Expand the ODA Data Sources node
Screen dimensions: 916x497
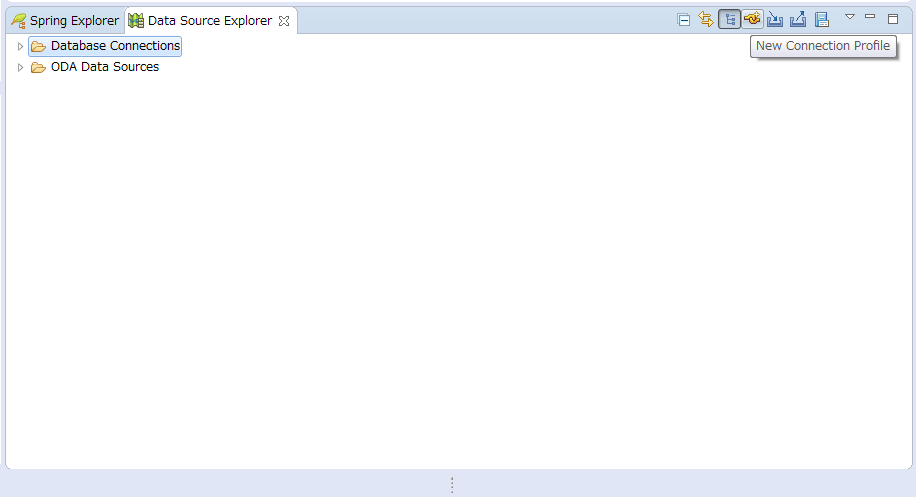20,68
